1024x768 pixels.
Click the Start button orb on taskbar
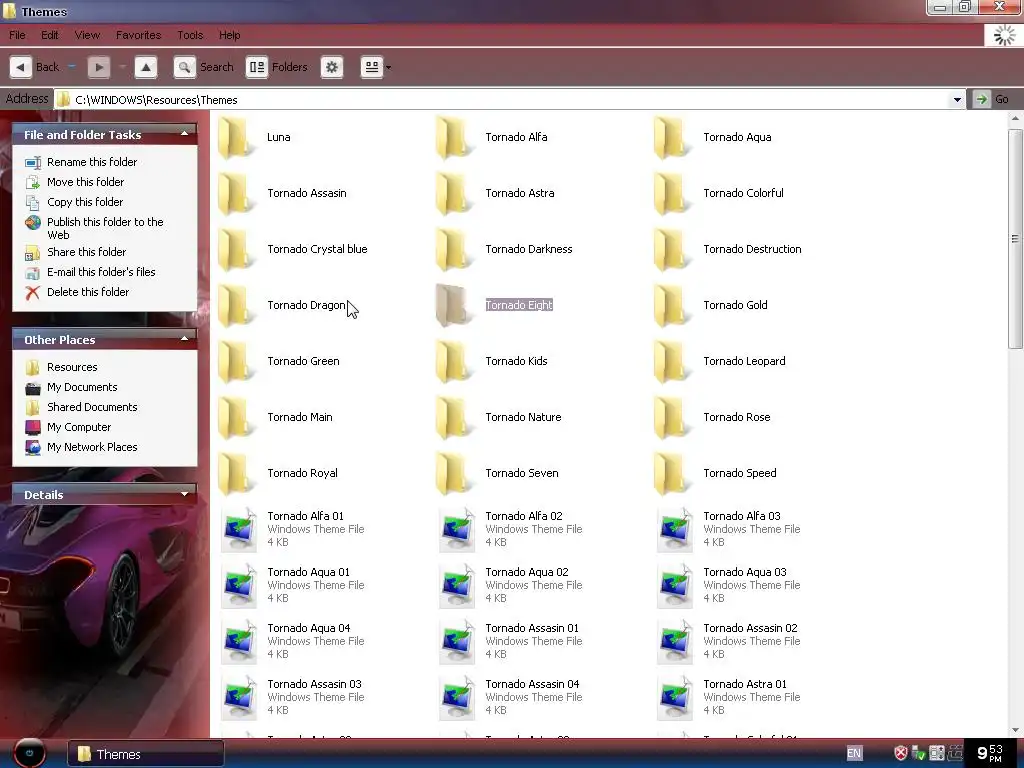pos(29,753)
